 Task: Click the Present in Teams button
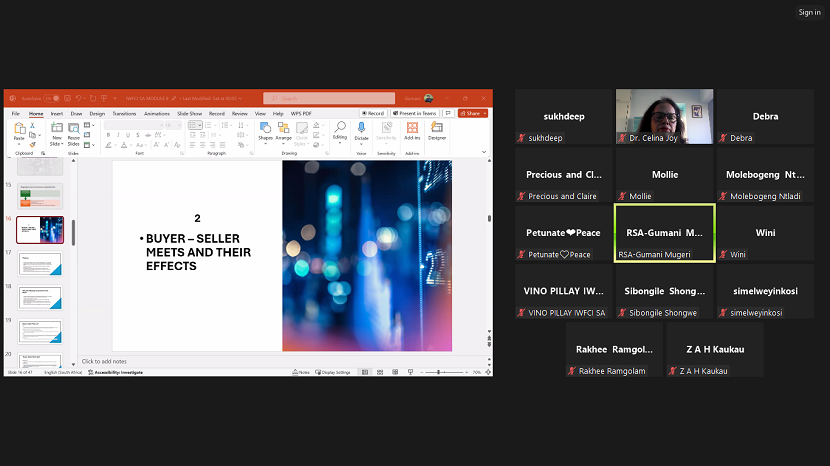[414, 113]
